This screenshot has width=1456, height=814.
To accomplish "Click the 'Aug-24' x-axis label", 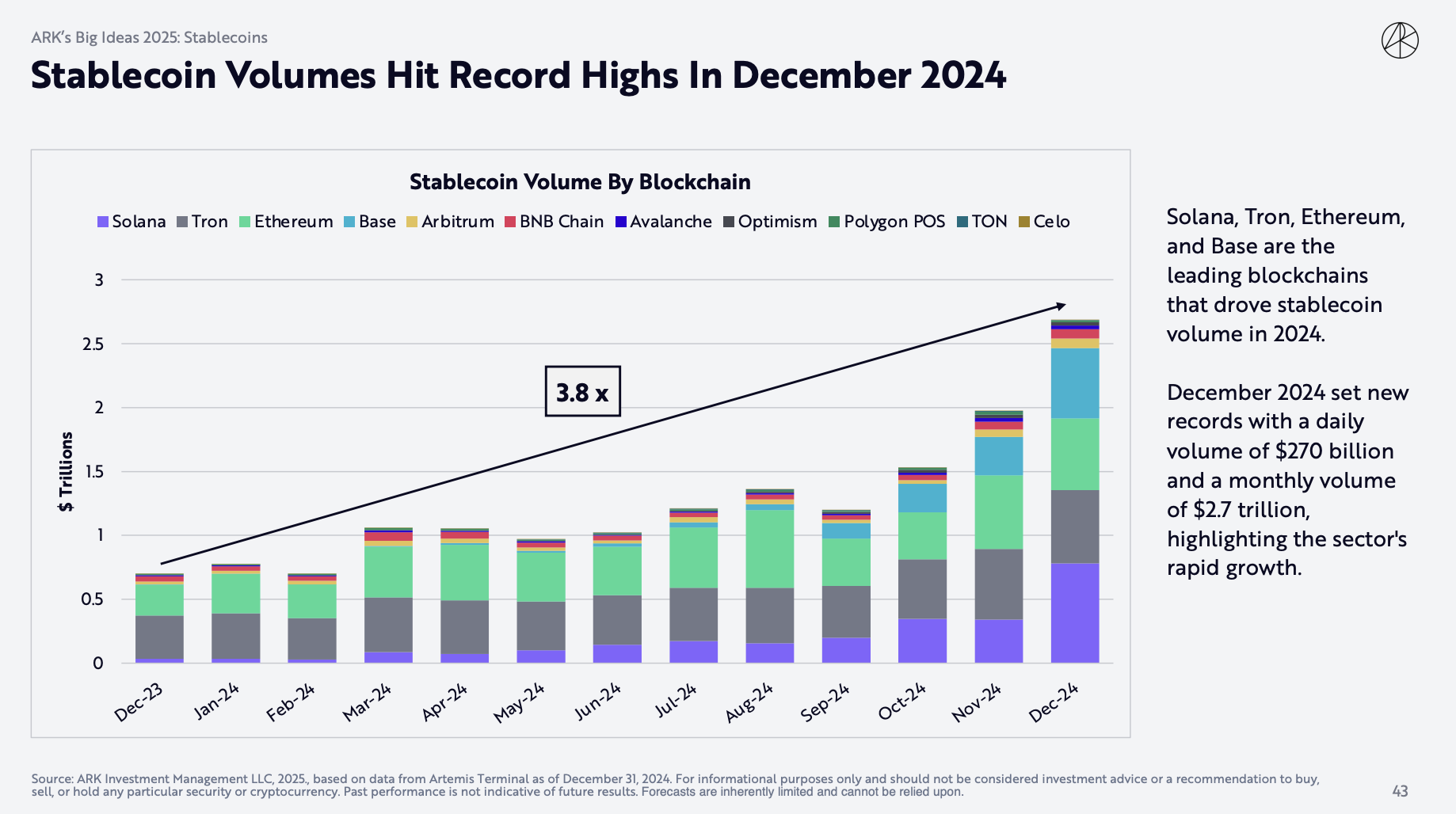I will point(749,702).
